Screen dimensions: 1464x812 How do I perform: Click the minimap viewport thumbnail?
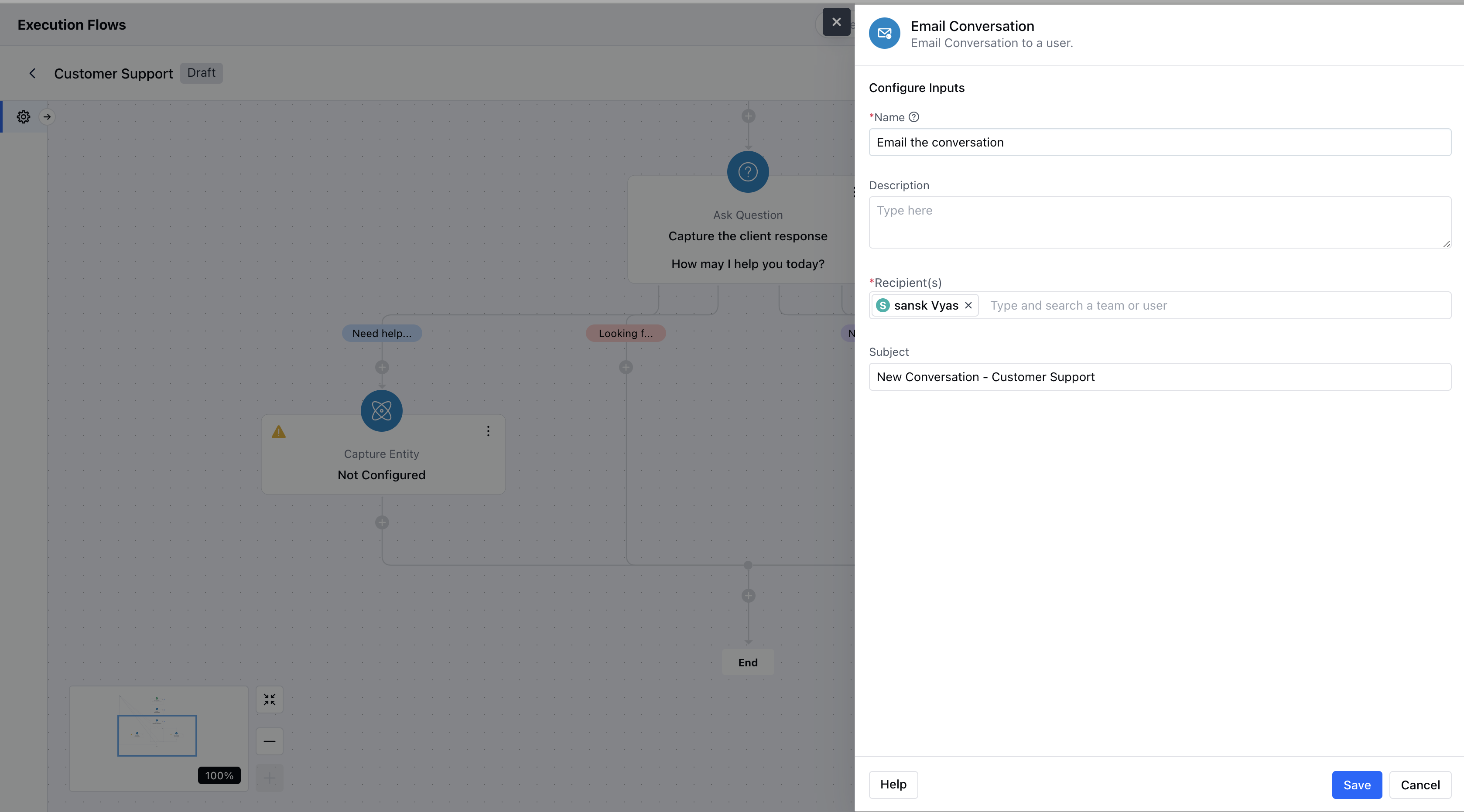click(x=157, y=735)
